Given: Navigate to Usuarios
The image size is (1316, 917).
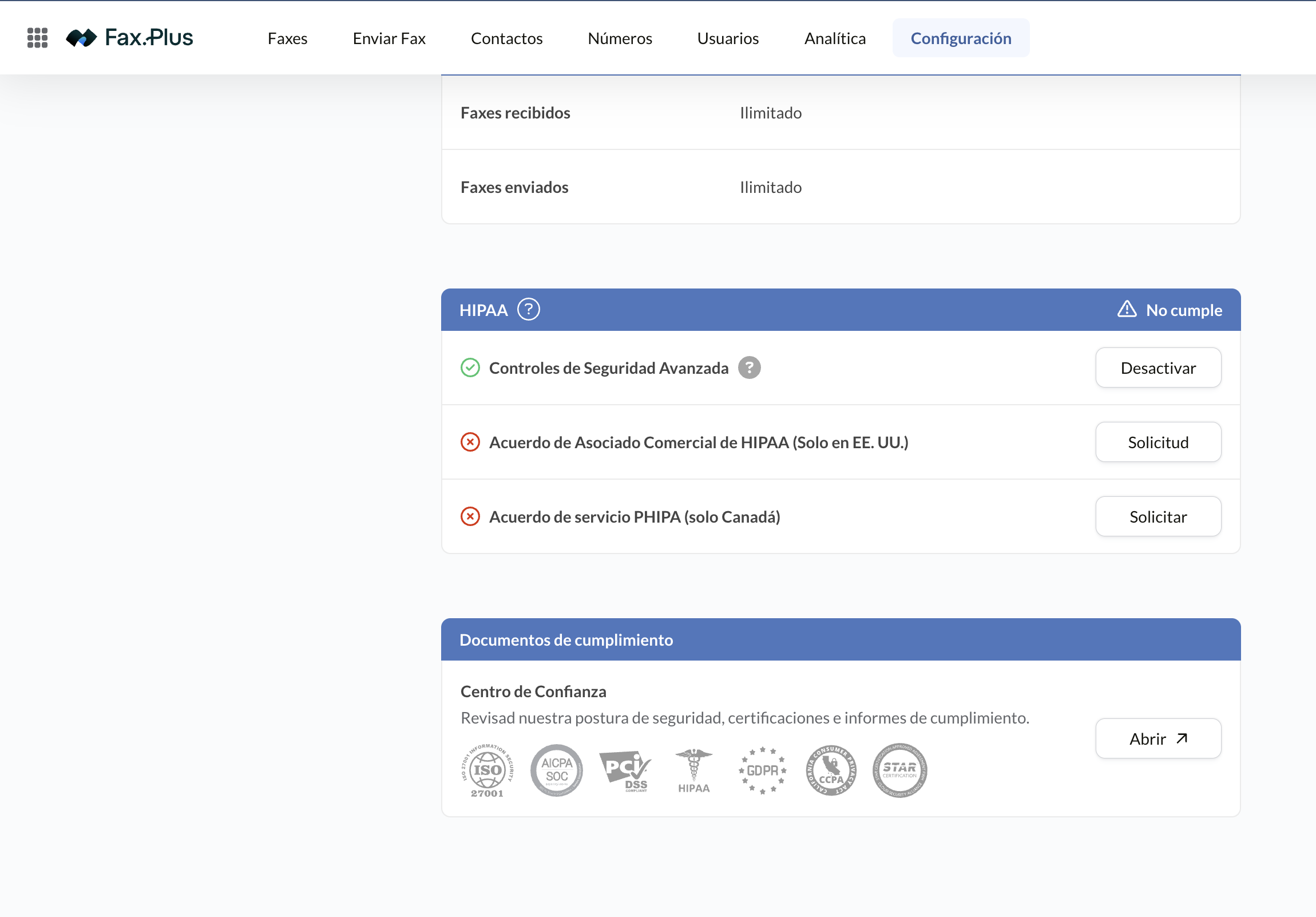Looking at the screenshot, I should click(x=728, y=38).
